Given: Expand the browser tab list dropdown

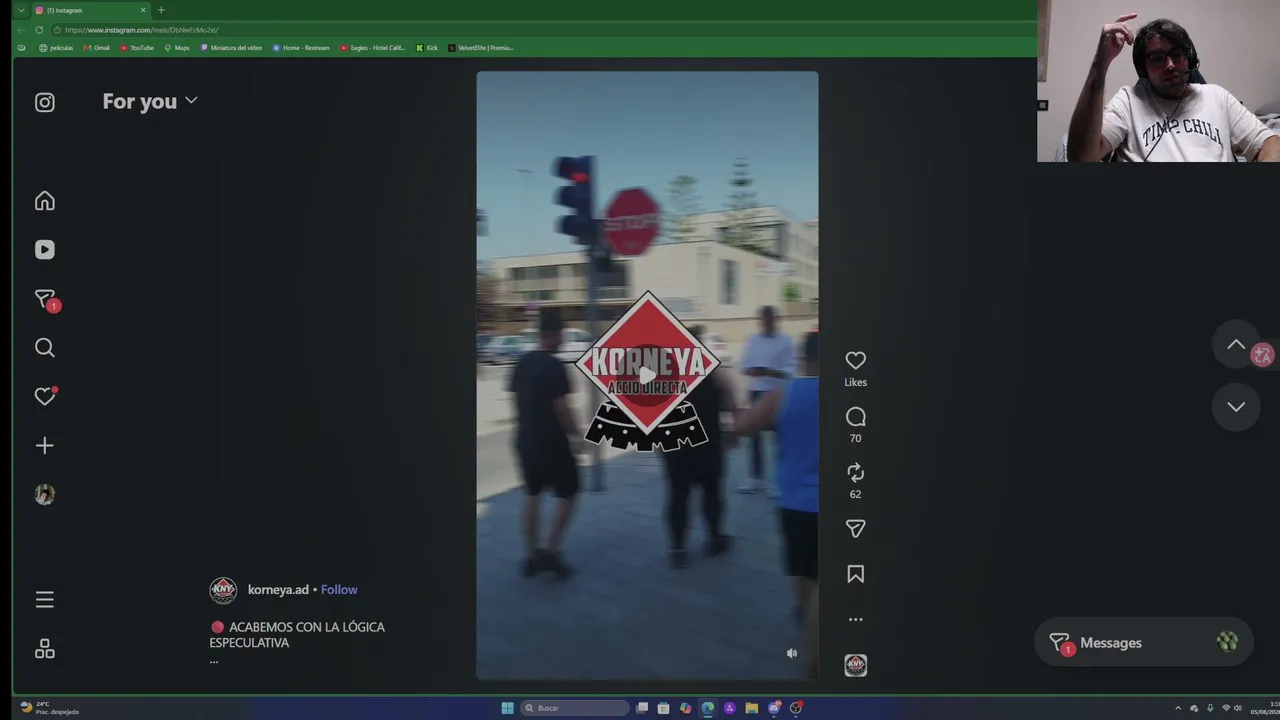Looking at the screenshot, I should 21,10.
